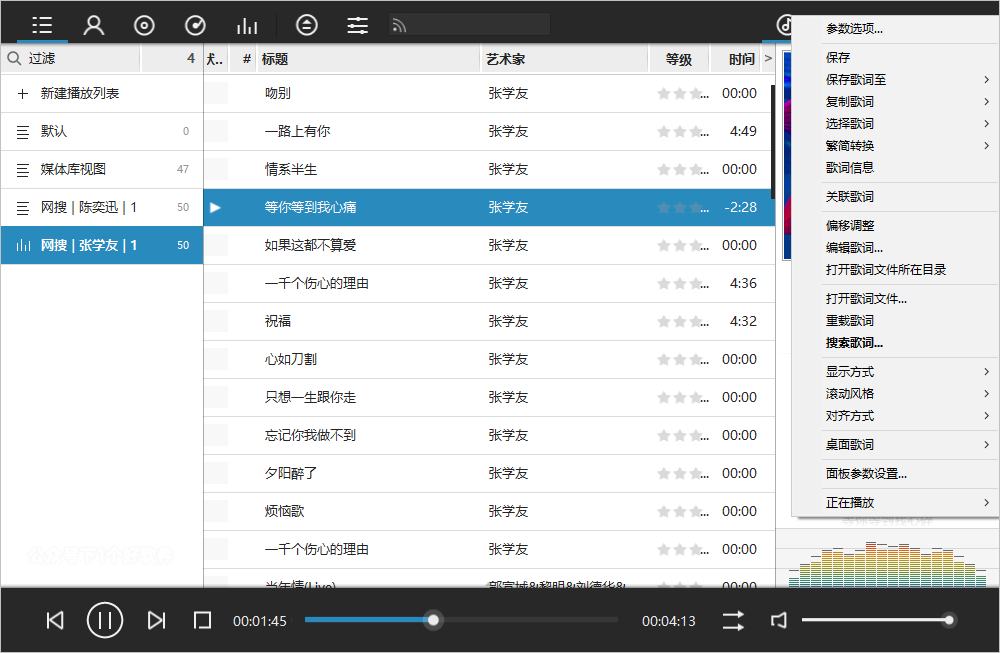Screen dimensions: 1000x653
Task: Skip to the previous track
Action: (x=55, y=621)
